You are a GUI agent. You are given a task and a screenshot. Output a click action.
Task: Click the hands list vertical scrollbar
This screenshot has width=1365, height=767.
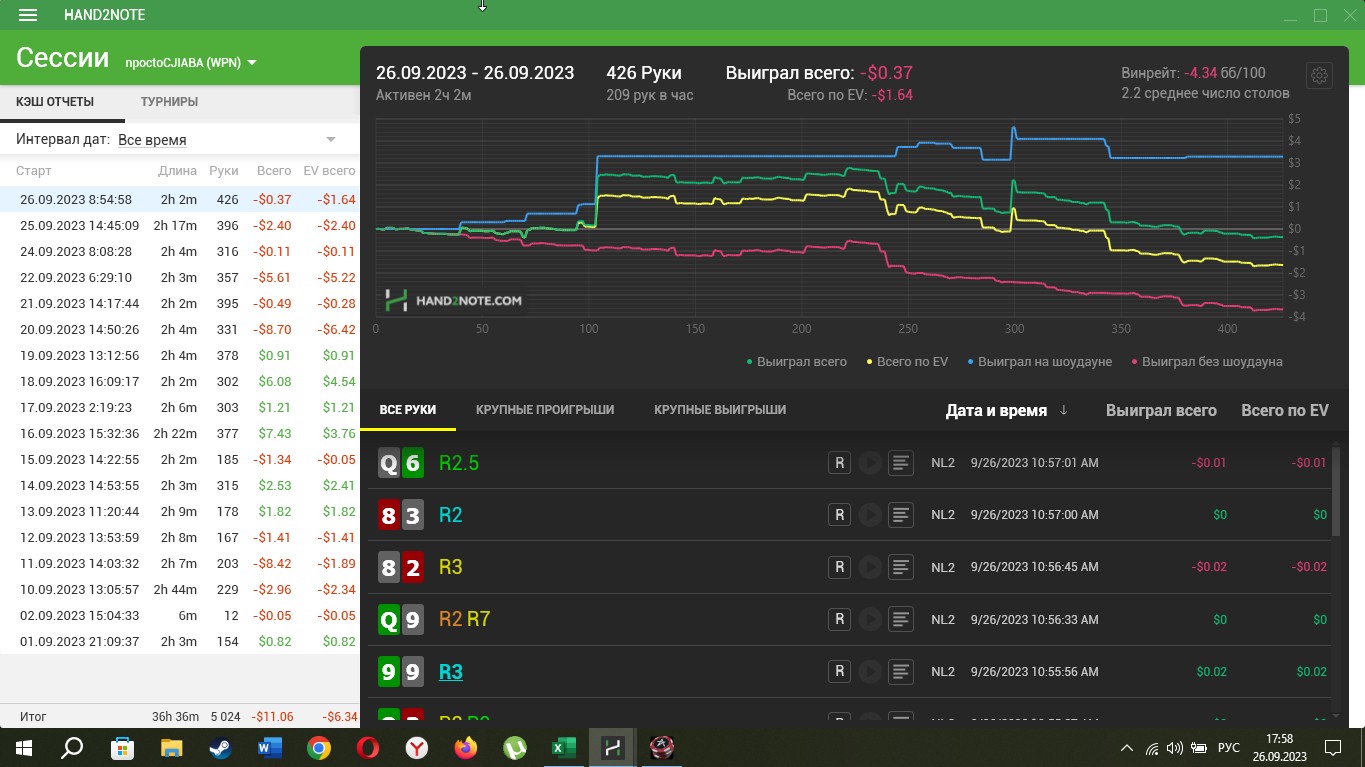(x=1336, y=490)
